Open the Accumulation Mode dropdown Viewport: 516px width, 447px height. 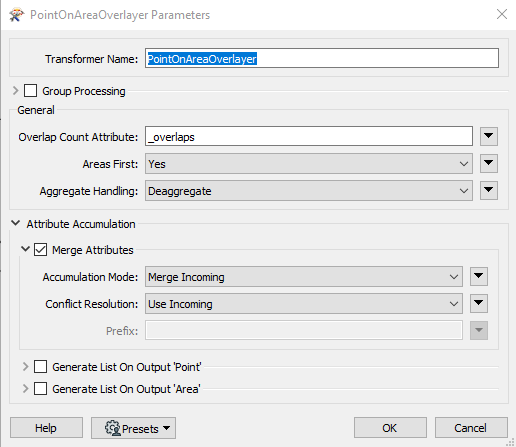click(304, 277)
